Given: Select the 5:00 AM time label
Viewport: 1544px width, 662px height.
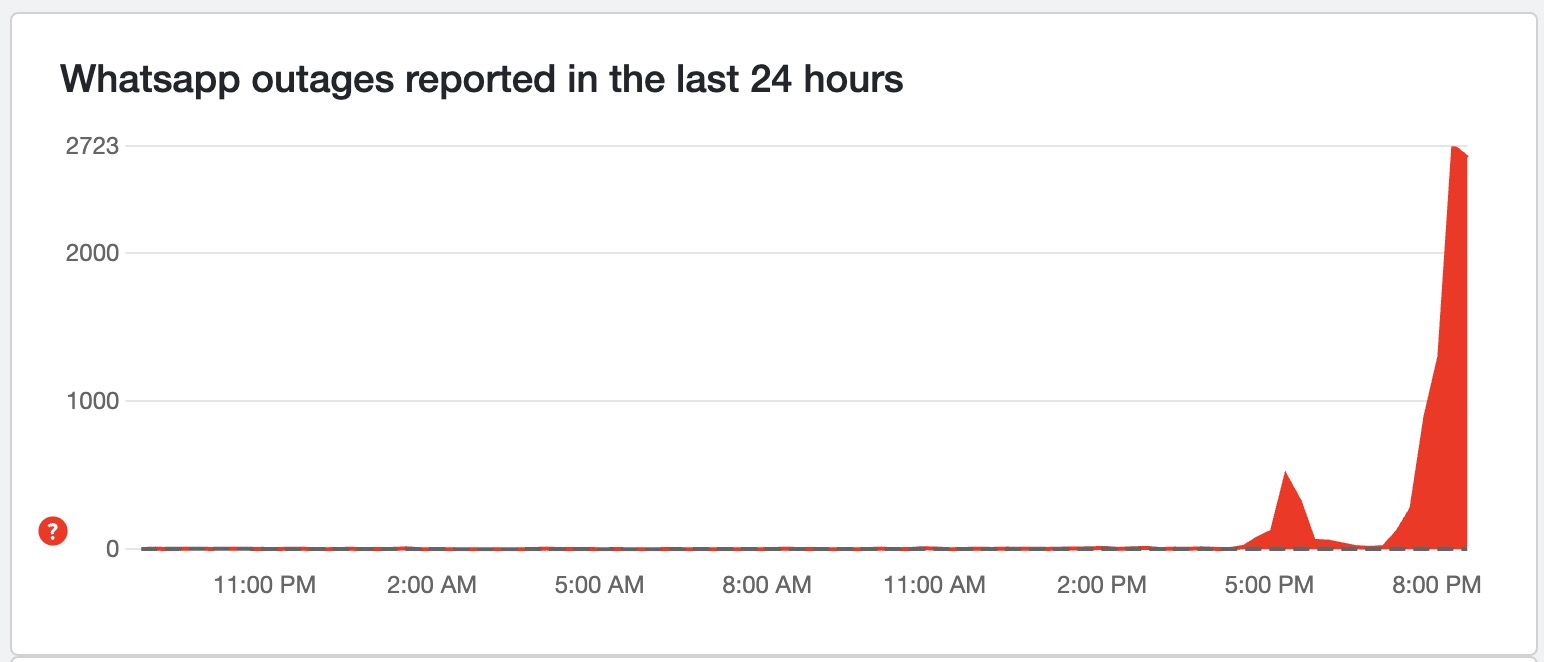Looking at the screenshot, I should click(598, 585).
